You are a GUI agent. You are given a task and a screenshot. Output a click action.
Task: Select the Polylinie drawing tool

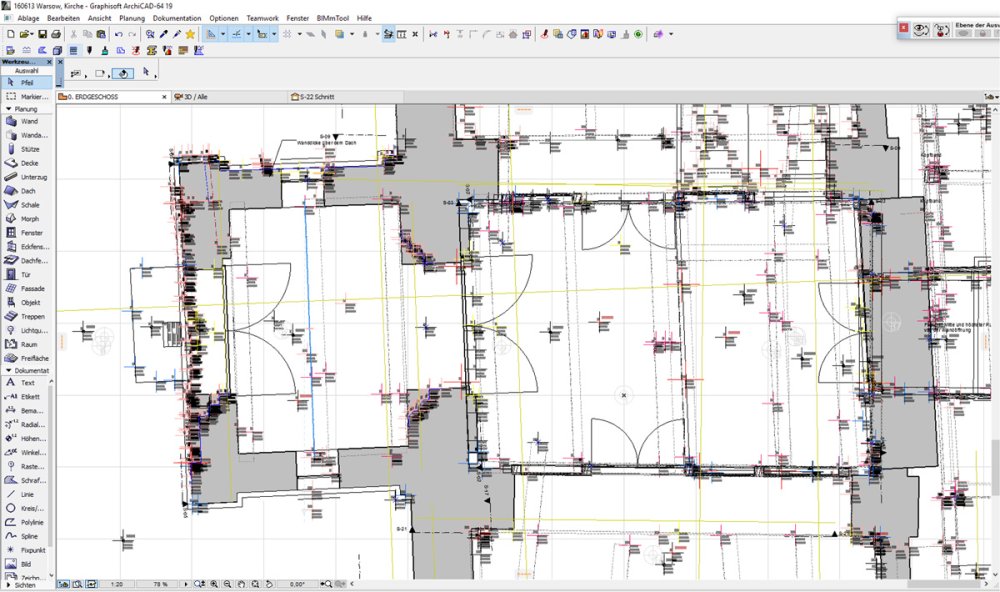click(28, 522)
